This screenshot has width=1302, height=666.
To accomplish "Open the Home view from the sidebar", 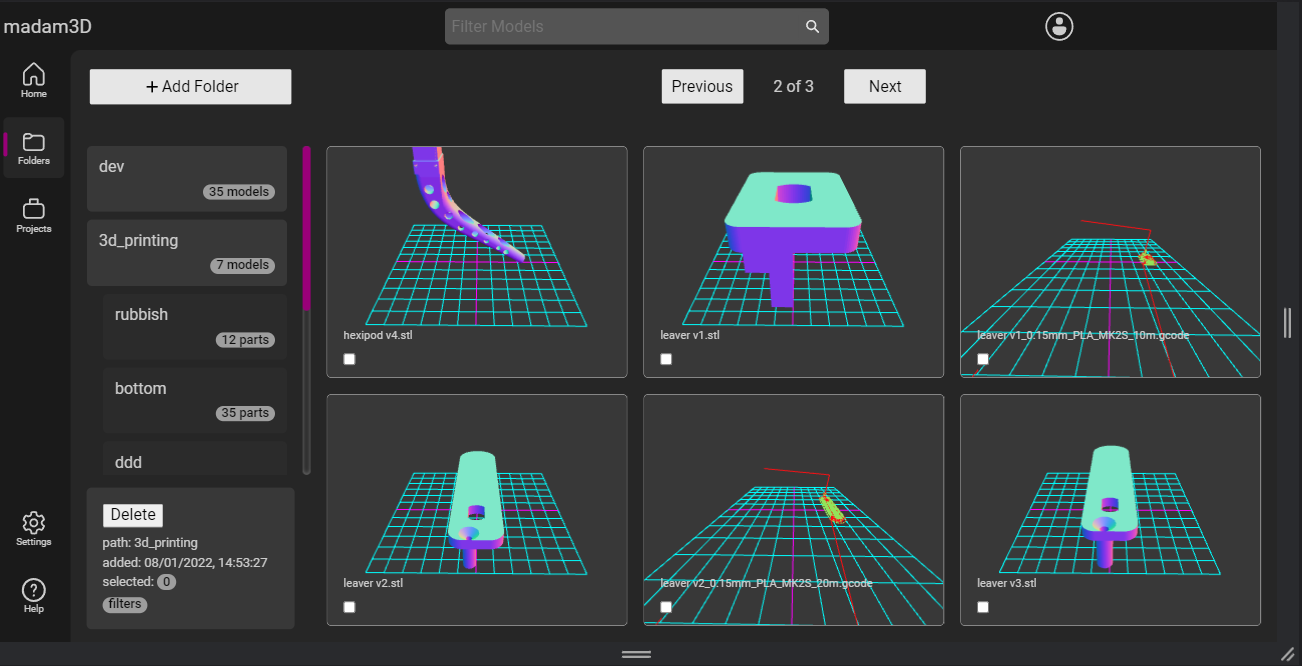I will pos(33,80).
